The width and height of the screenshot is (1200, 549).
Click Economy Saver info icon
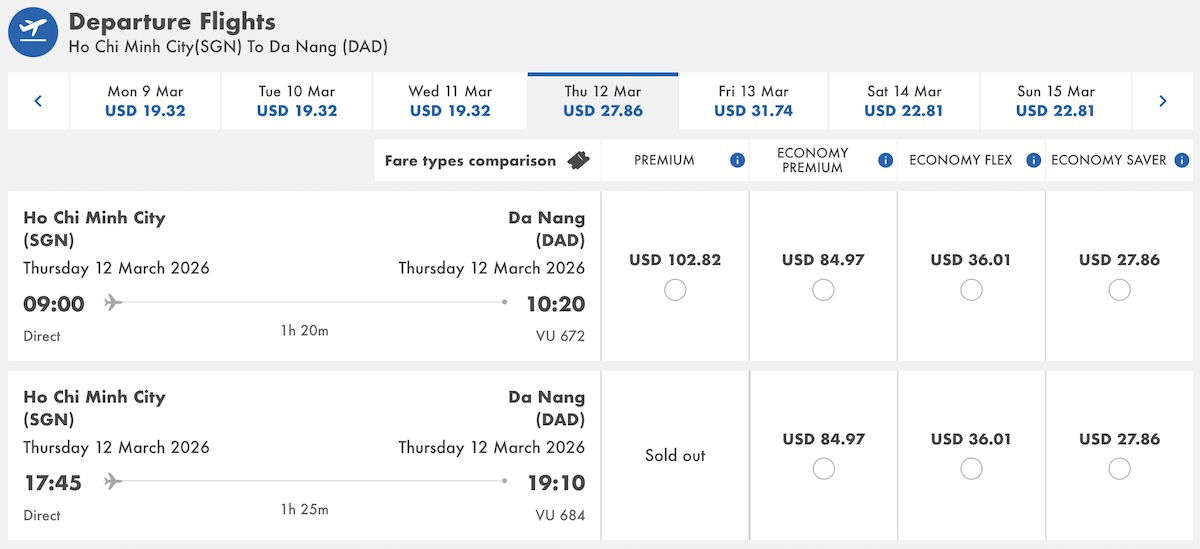point(1181,160)
